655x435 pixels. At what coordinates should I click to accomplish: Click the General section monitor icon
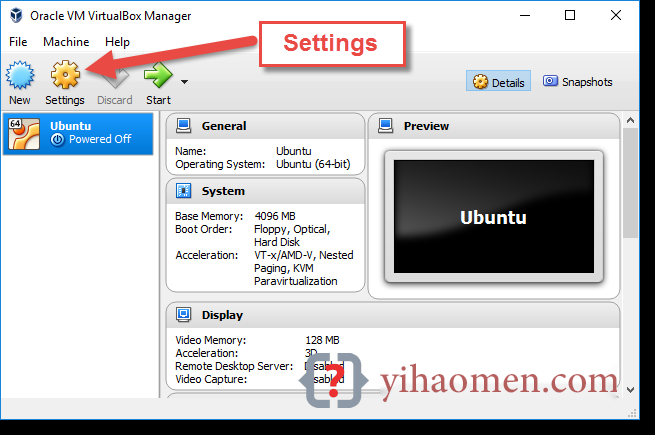(183, 126)
